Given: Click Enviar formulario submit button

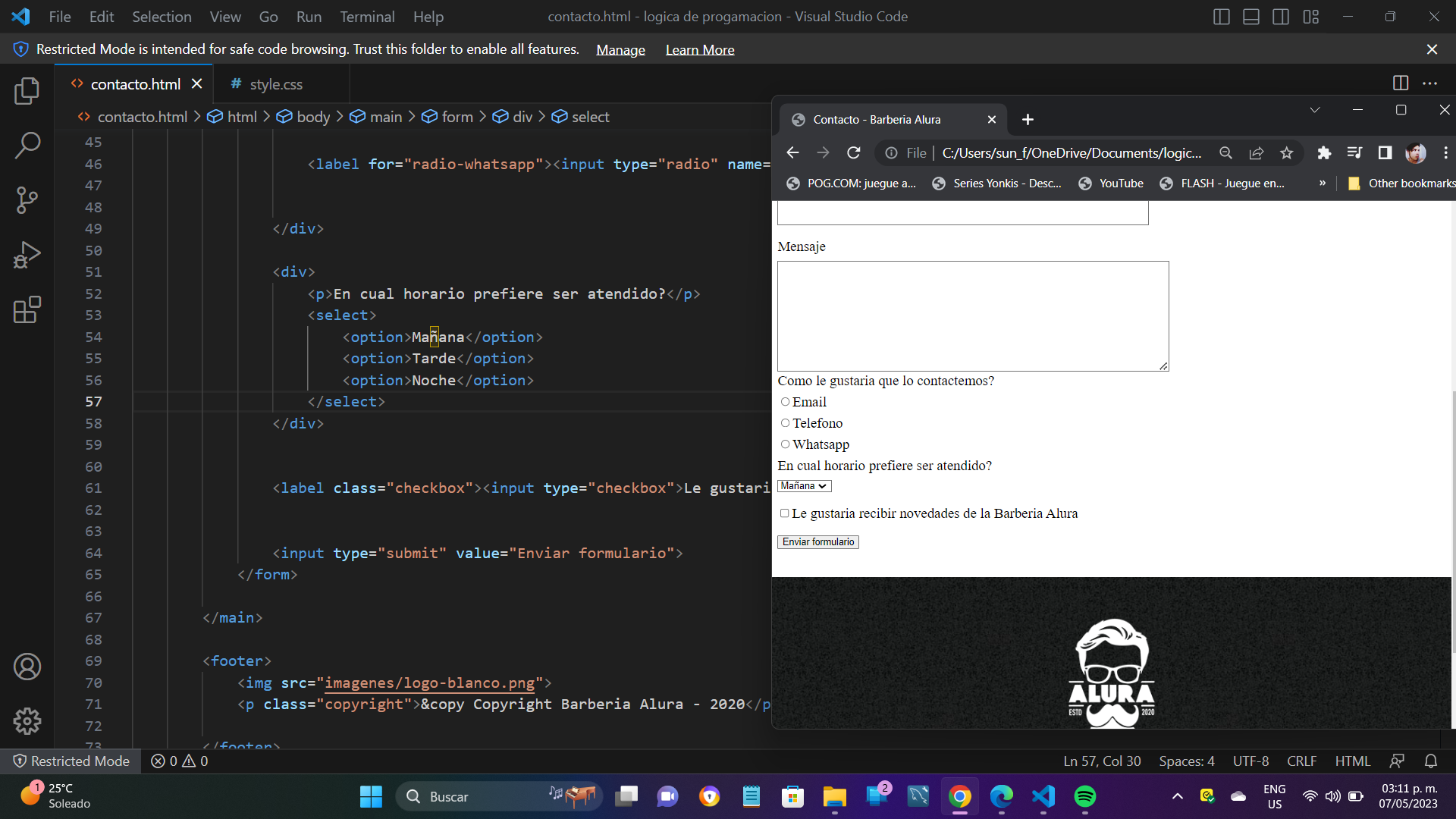Looking at the screenshot, I should click(x=817, y=541).
